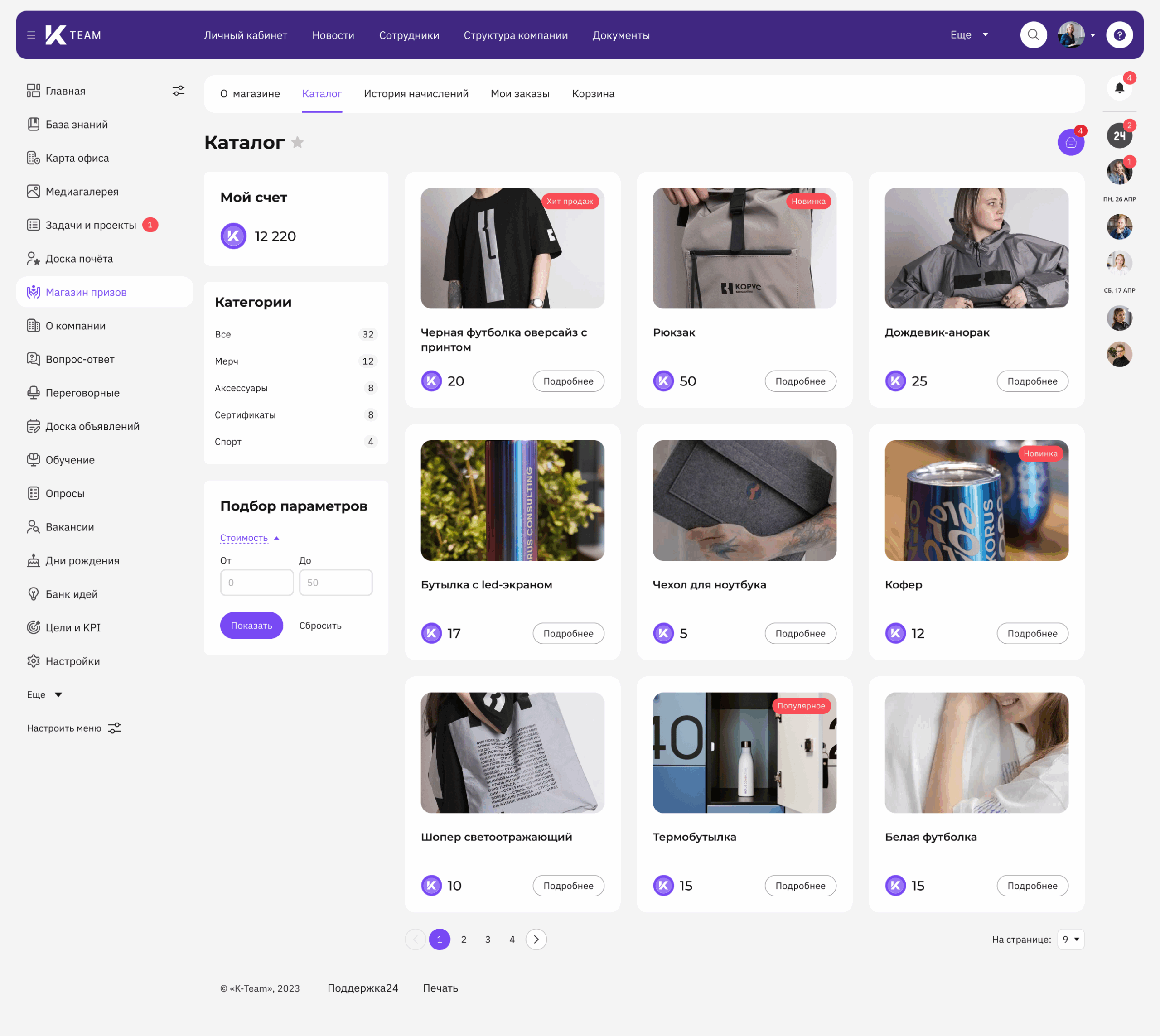Click the search magnifier icon in header
1160x1036 pixels.
pos(1033,35)
